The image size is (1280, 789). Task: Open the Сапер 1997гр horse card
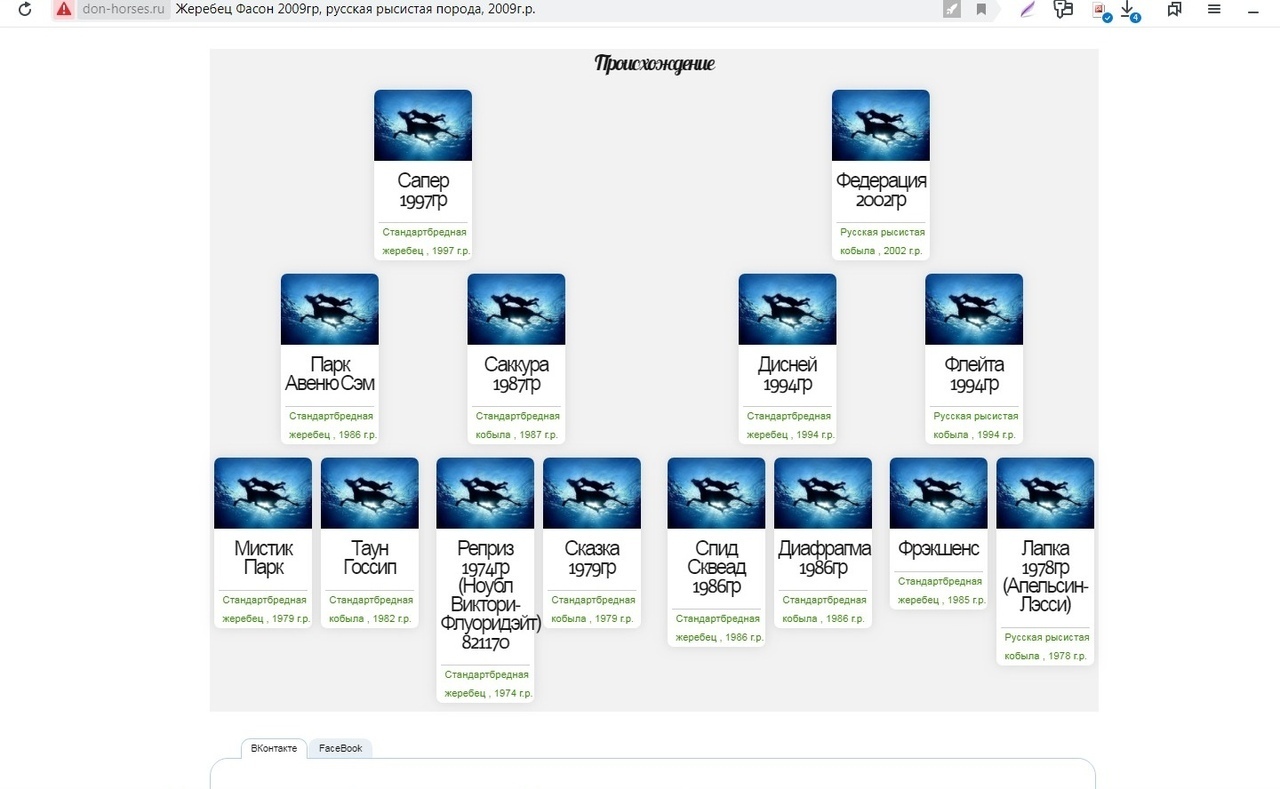coord(423,190)
